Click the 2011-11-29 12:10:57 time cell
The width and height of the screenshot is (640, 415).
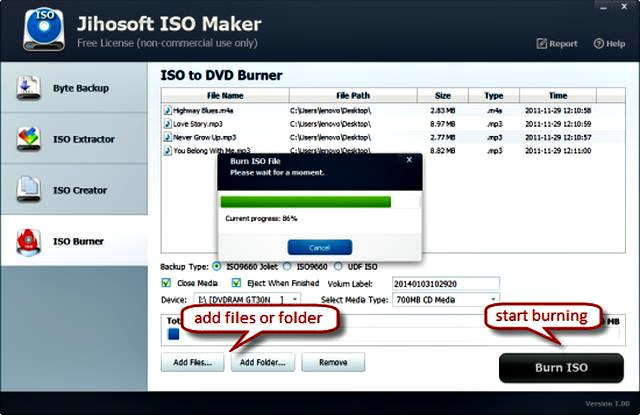point(558,137)
